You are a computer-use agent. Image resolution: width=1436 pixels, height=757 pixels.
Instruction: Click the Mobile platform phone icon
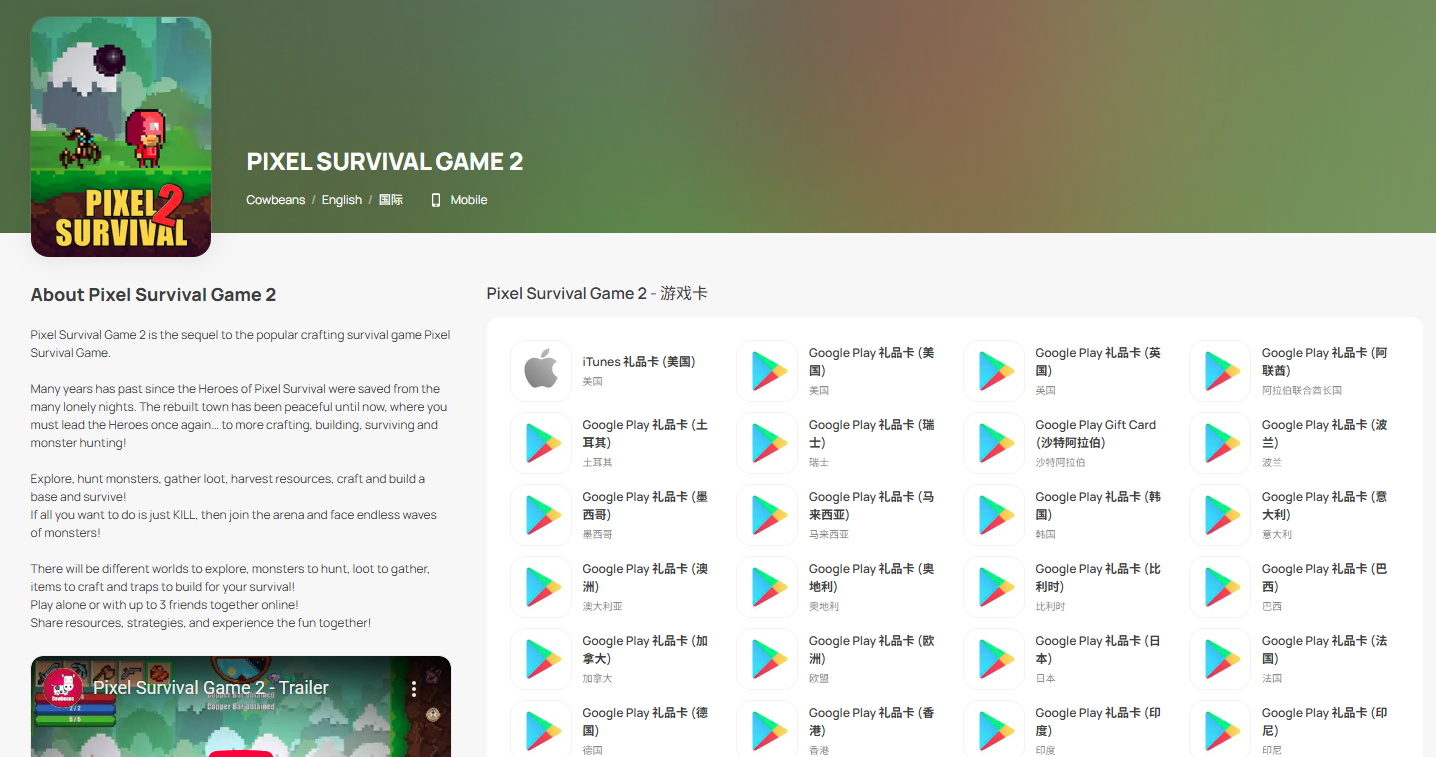(x=435, y=200)
